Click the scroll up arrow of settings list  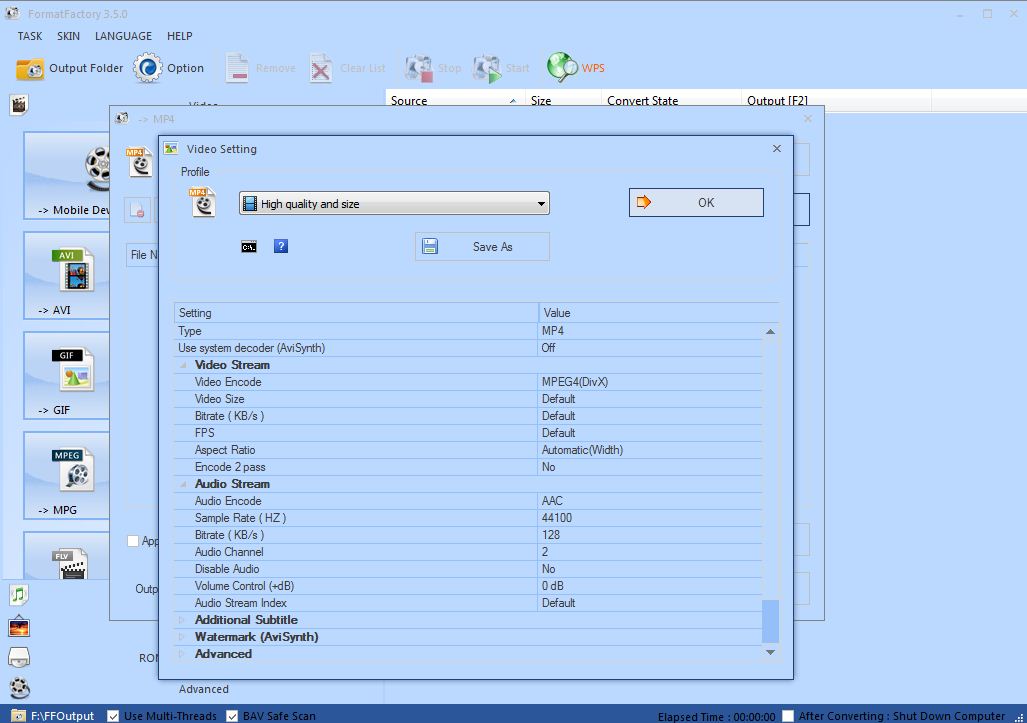[x=770, y=332]
